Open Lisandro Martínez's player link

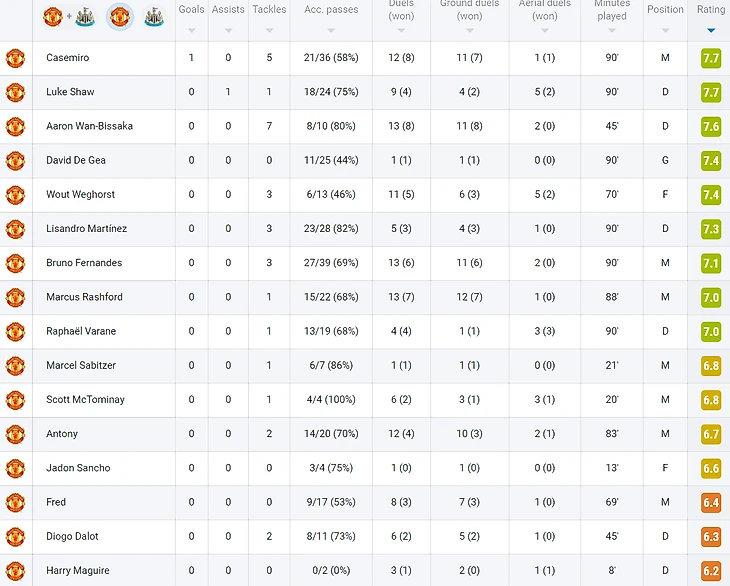point(86,229)
